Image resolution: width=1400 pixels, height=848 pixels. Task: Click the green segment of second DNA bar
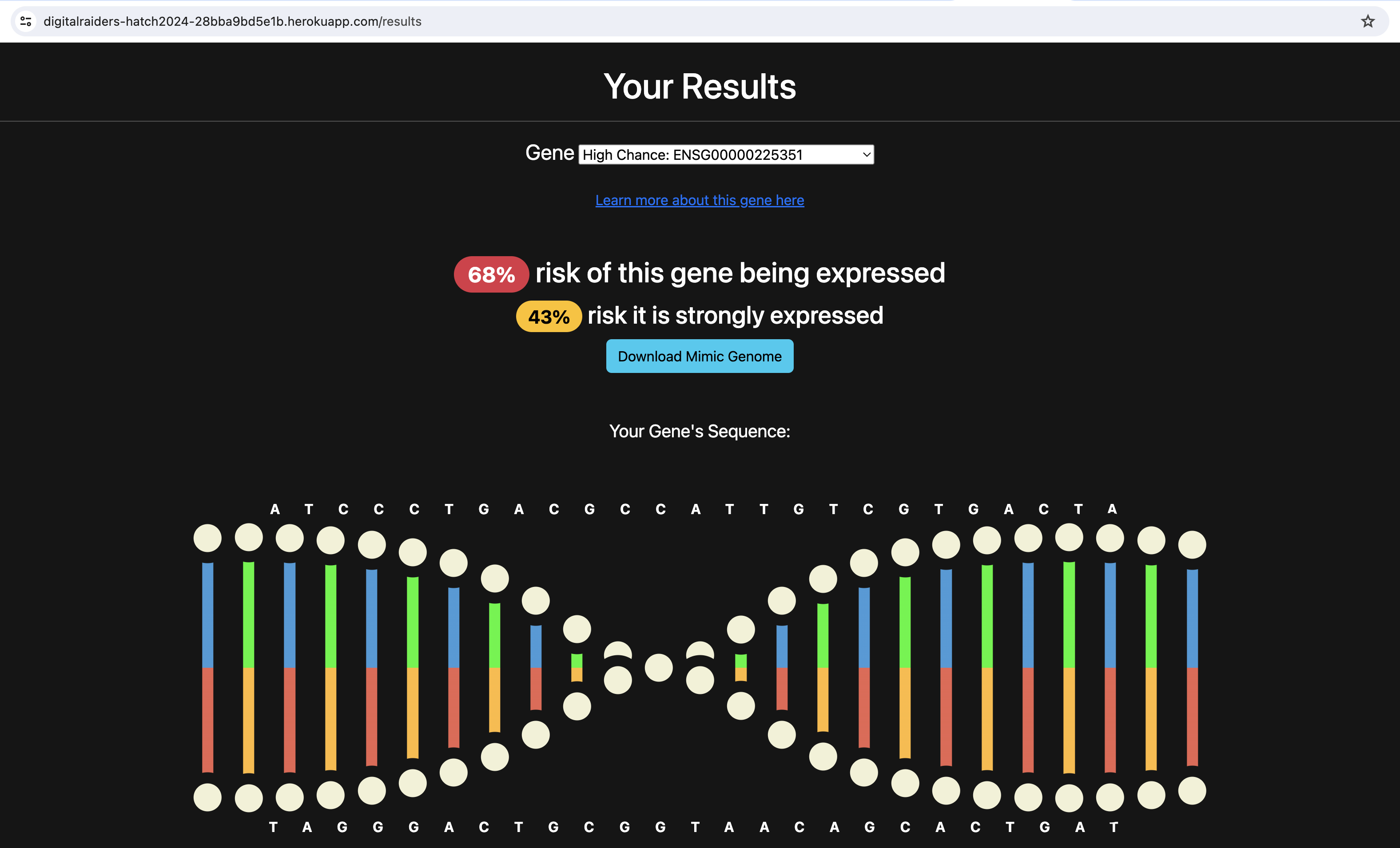coord(248,614)
